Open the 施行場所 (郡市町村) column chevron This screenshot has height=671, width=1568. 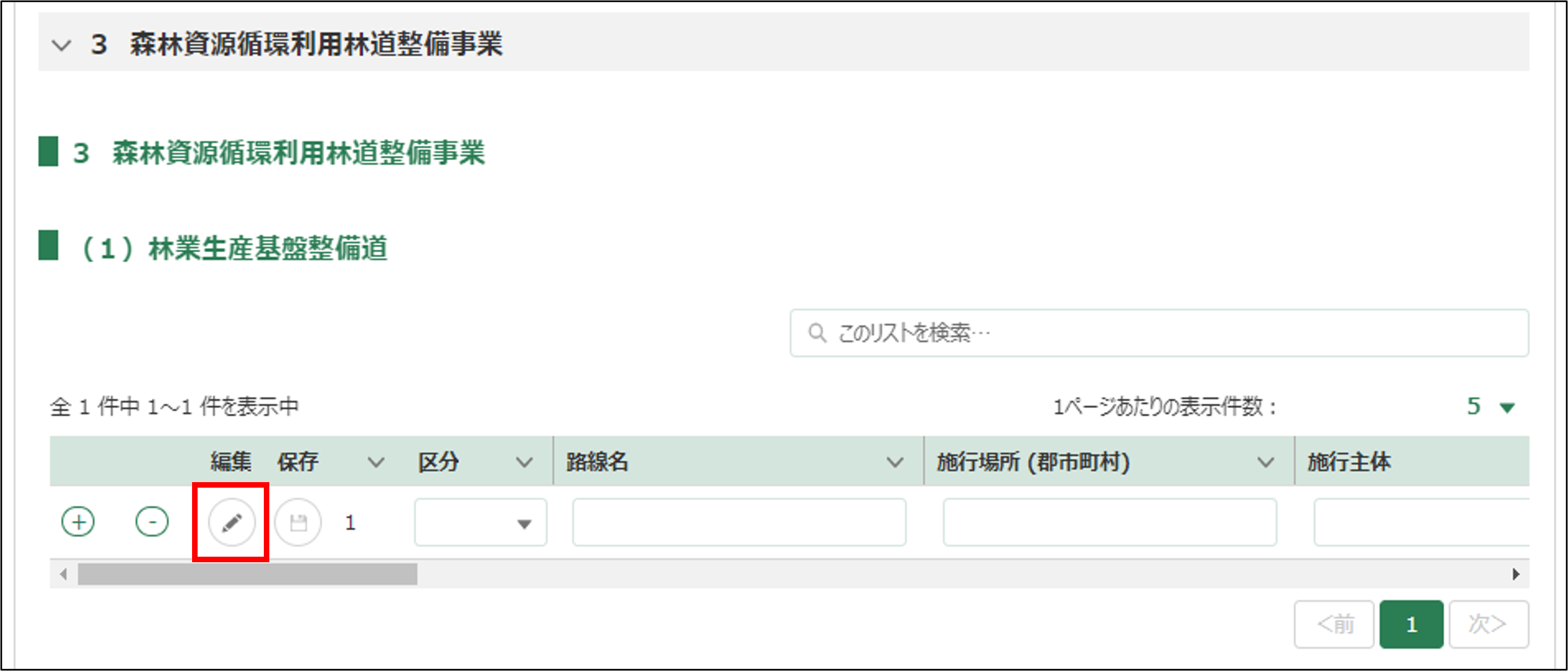pos(1266,462)
